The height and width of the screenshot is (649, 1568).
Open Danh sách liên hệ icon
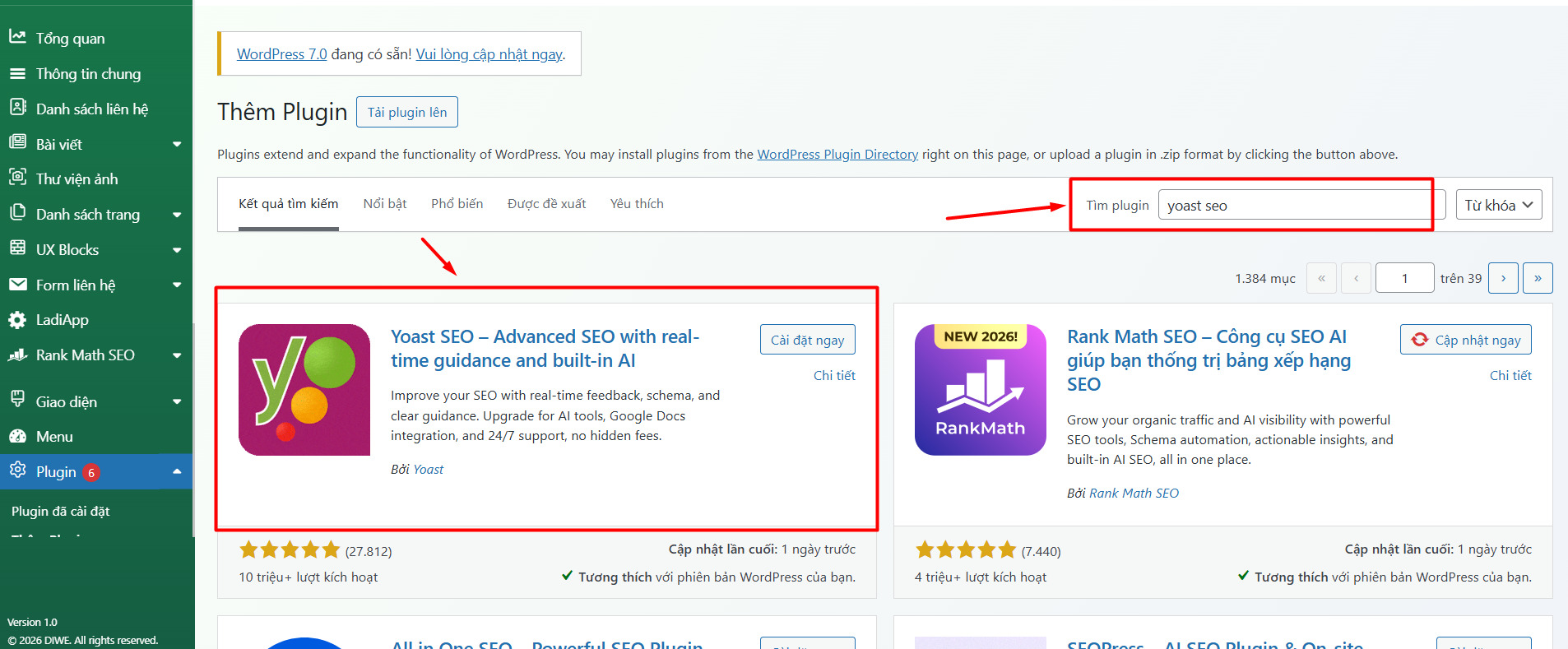[x=17, y=108]
